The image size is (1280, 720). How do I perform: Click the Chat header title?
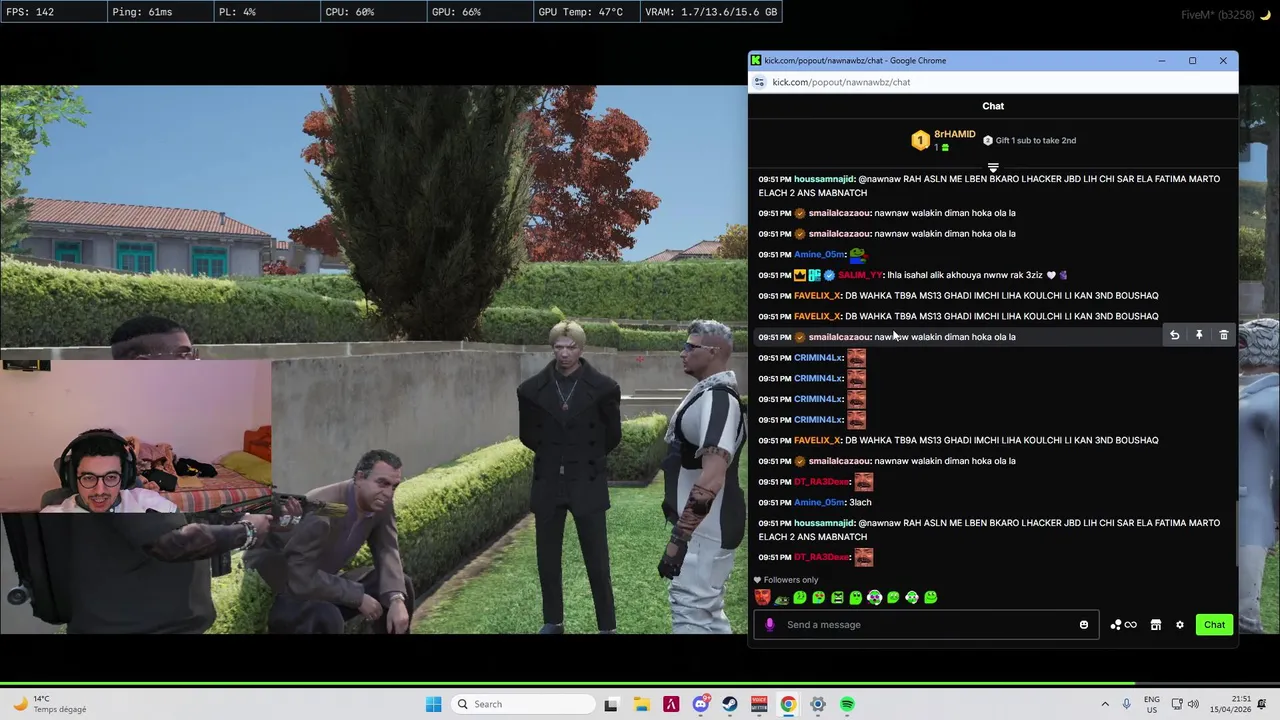993,106
